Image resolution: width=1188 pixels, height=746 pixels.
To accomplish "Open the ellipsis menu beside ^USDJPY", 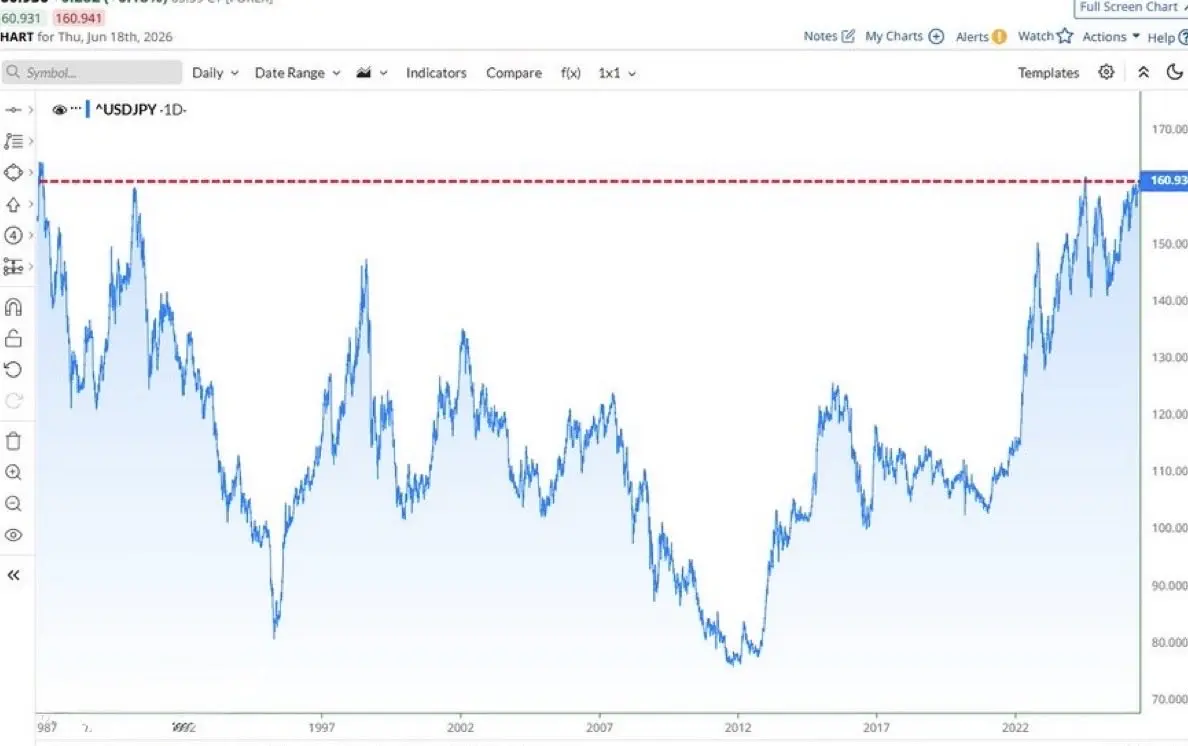I will click(x=76, y=109).
